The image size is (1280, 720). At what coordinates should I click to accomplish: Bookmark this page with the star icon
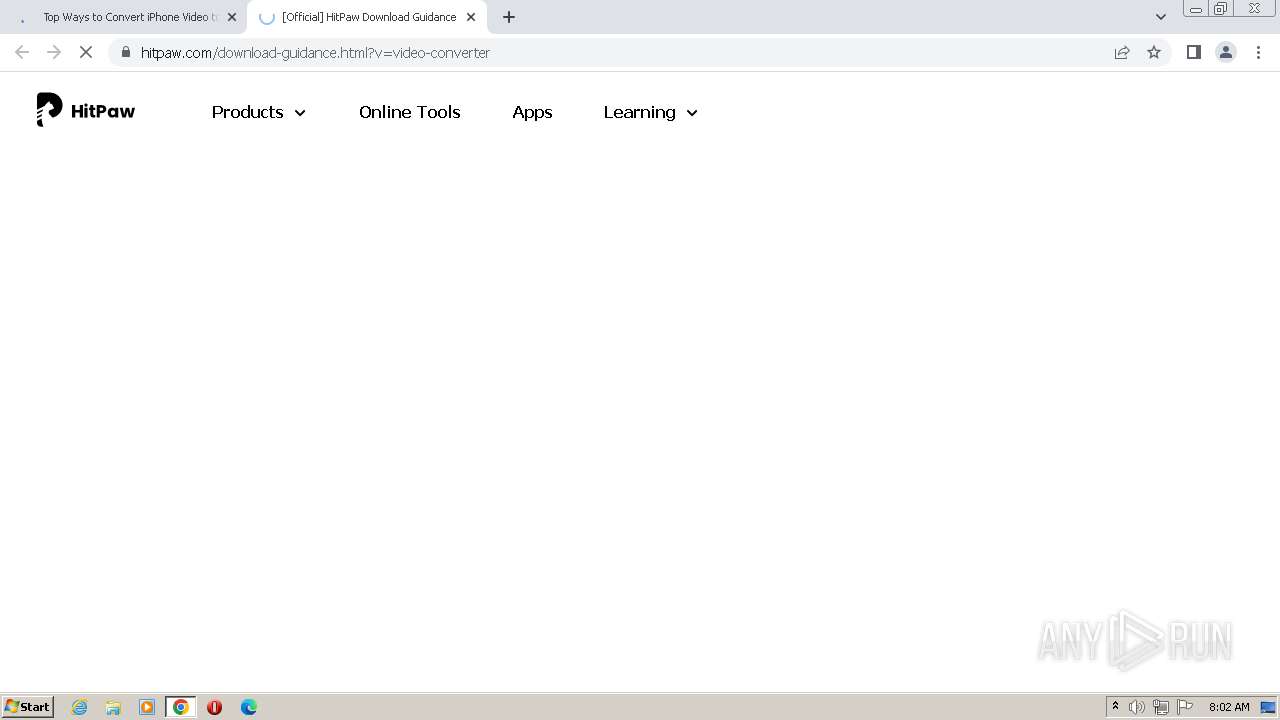tap(1154, 52)
